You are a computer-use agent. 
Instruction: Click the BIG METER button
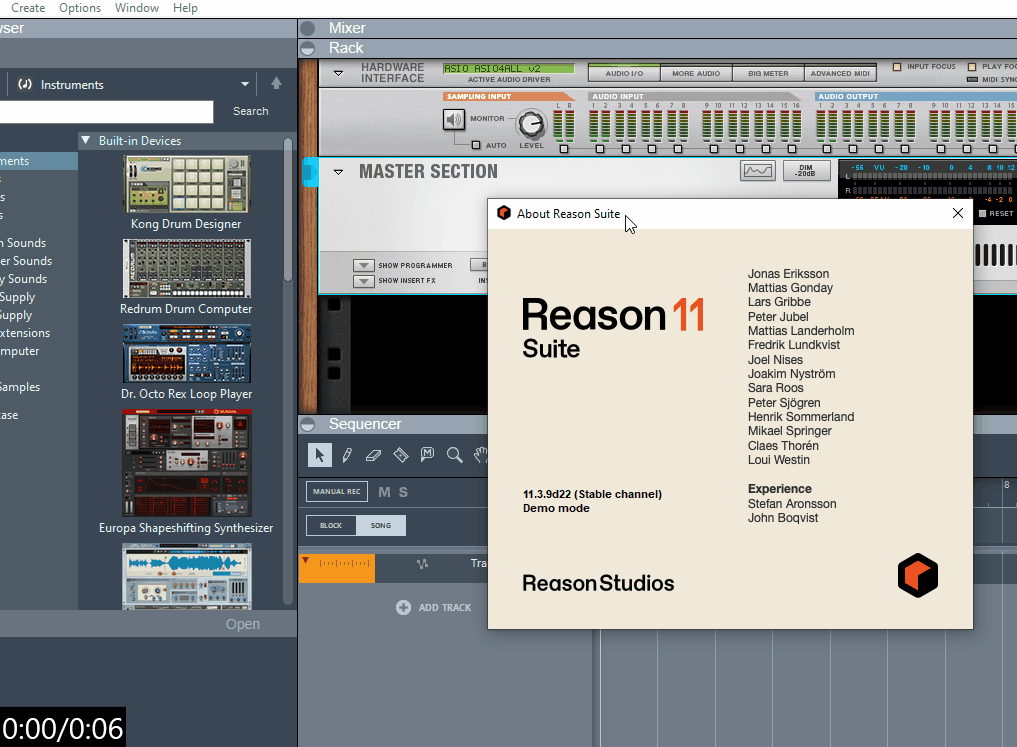768,73
